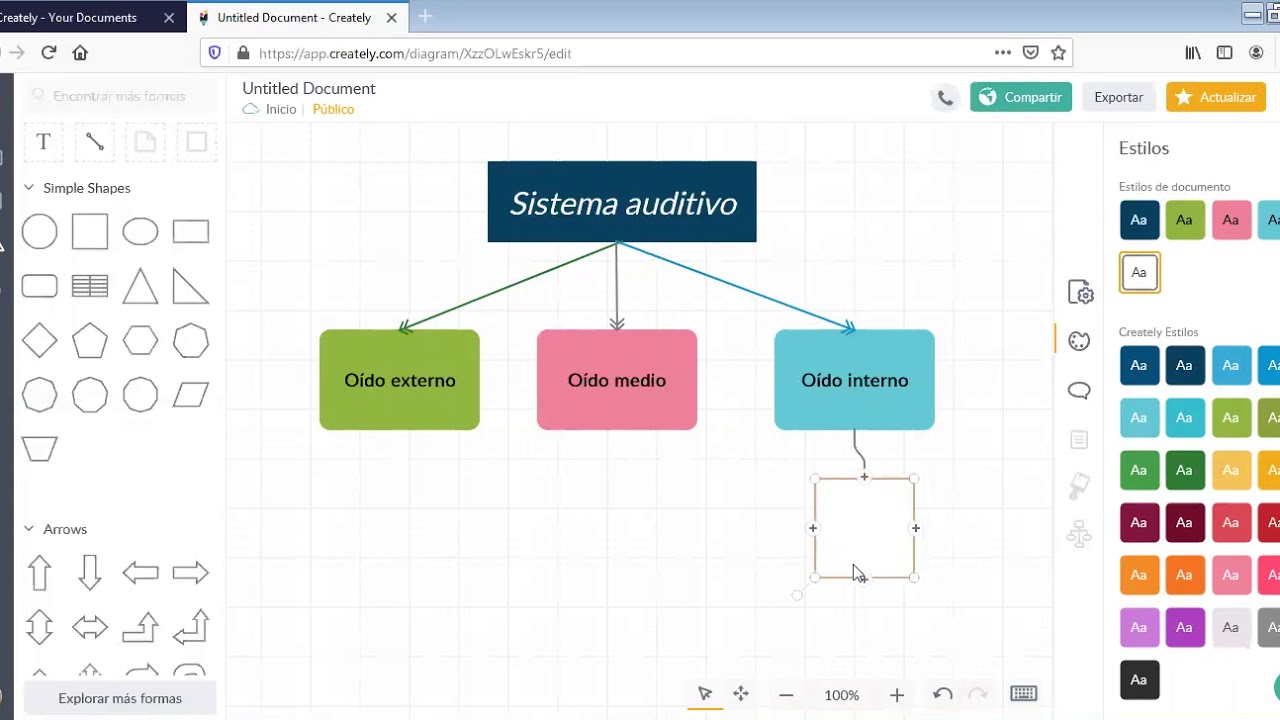Open the shape settings panel icon
This screenshot has width=1280, height=720.
pos(1080,292)
